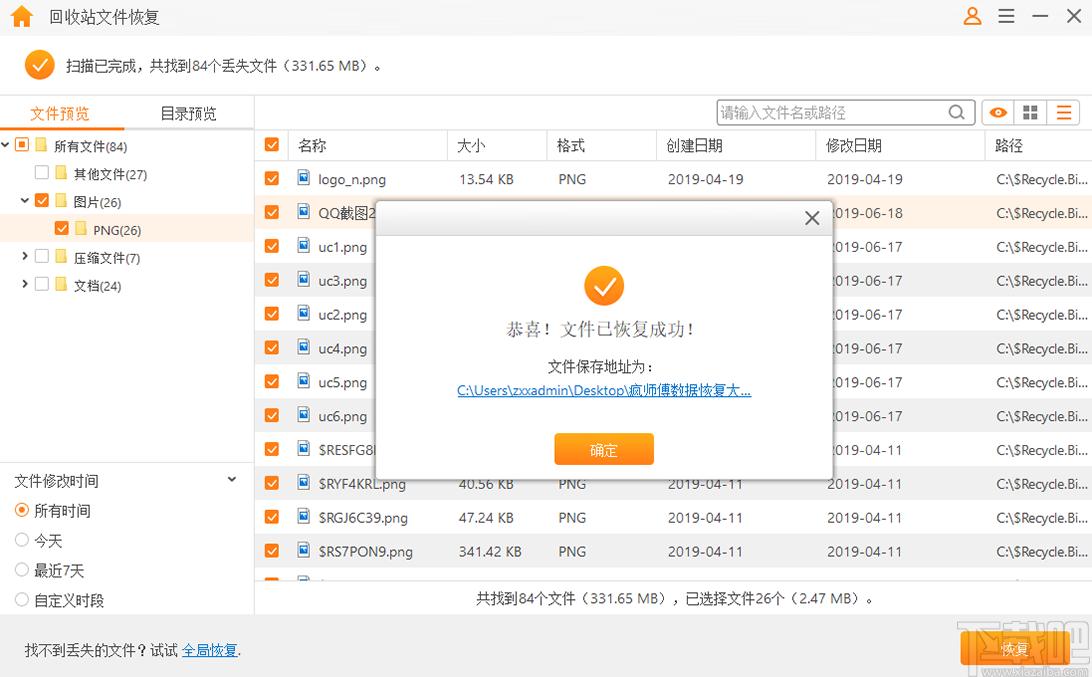Click the orange 恢复 button

[x=1014, y=649]
